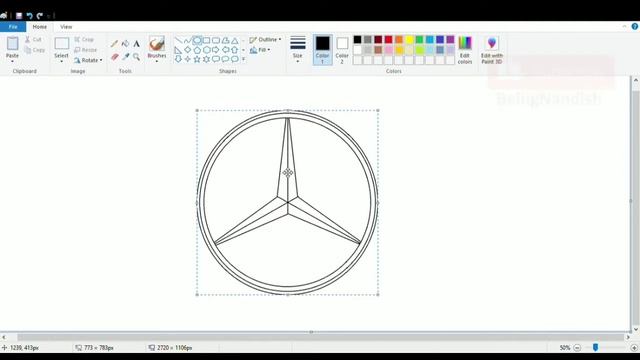Switch to the Home tab

click(x=40, y=27)
